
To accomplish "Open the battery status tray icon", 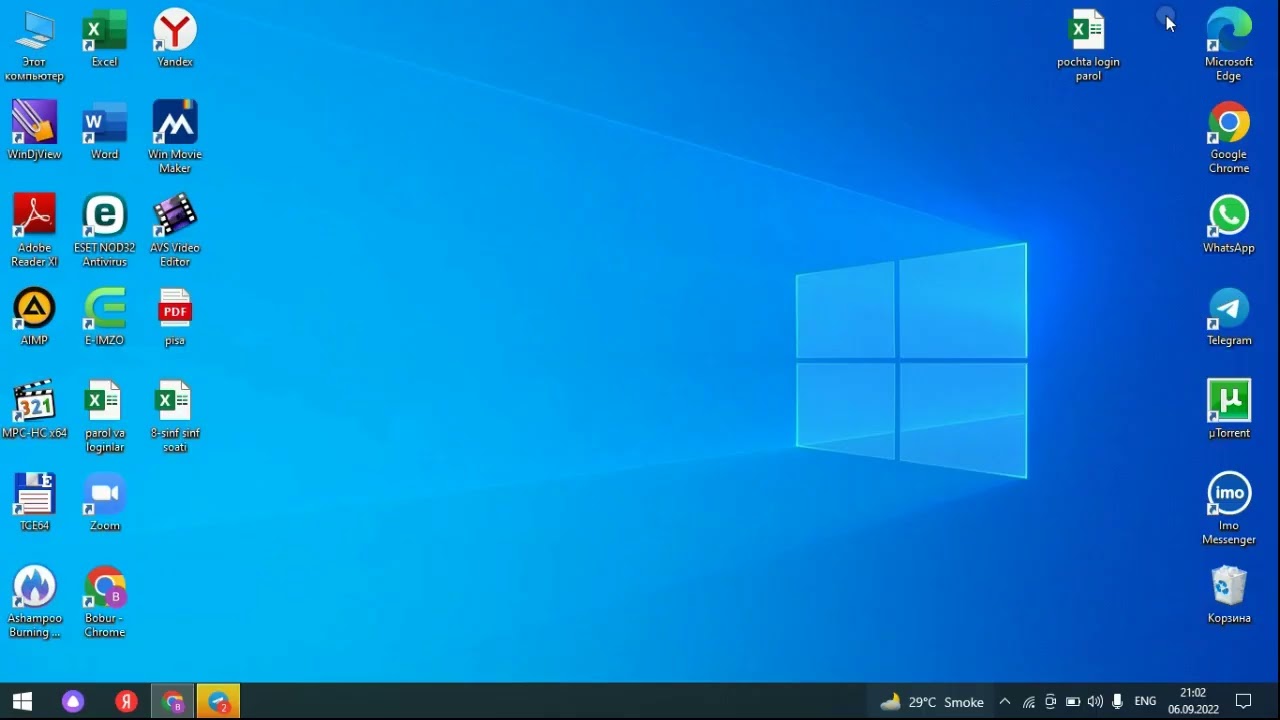I will click(1073, 702).
